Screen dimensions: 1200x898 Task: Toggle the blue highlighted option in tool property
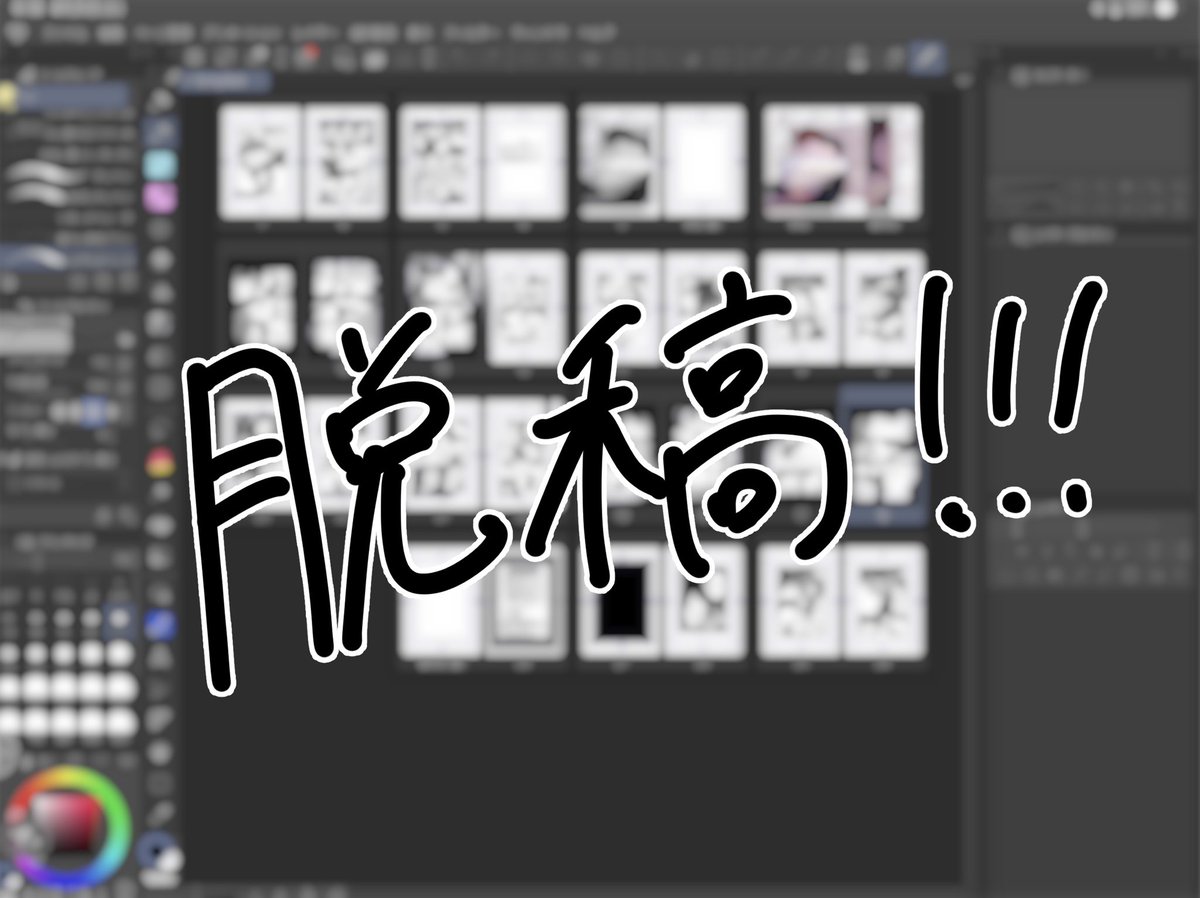[x=93, y=411]
